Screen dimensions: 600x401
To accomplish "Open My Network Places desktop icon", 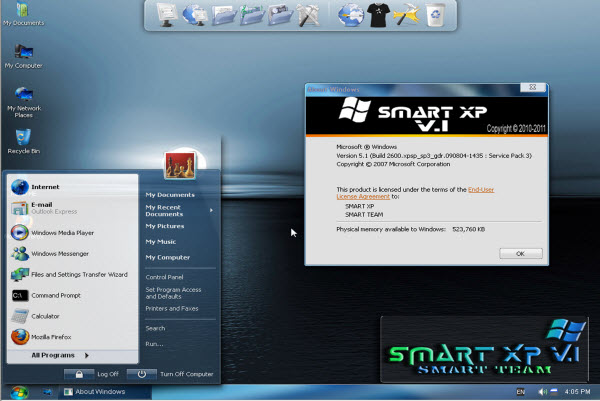I will tap(24, 102).
